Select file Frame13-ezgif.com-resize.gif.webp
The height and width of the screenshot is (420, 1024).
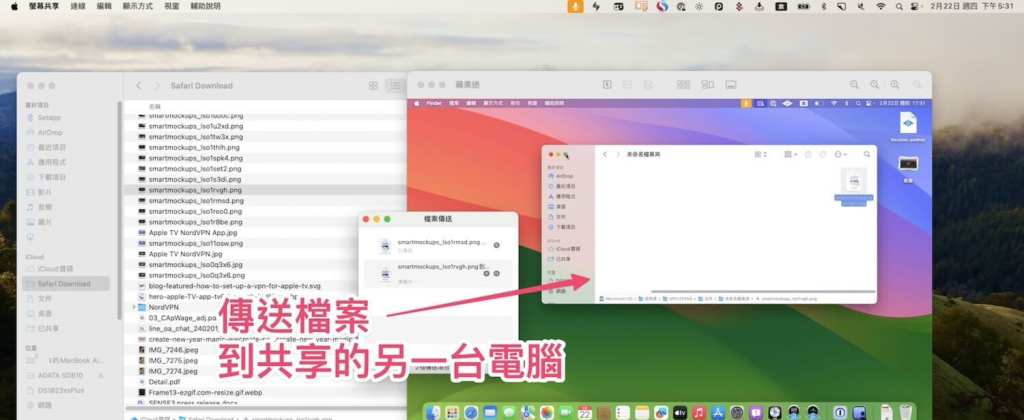click(205, 392)
